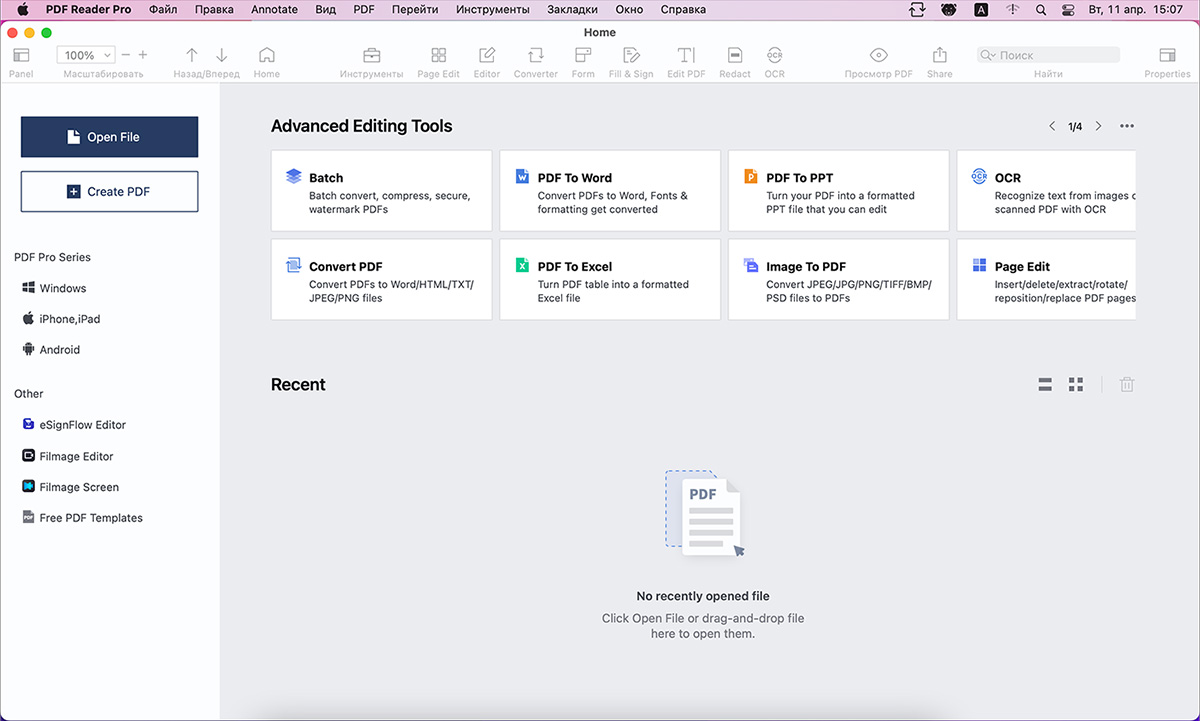Select the Form toolbar tool
1200x721 pixels.
(583, 55)
